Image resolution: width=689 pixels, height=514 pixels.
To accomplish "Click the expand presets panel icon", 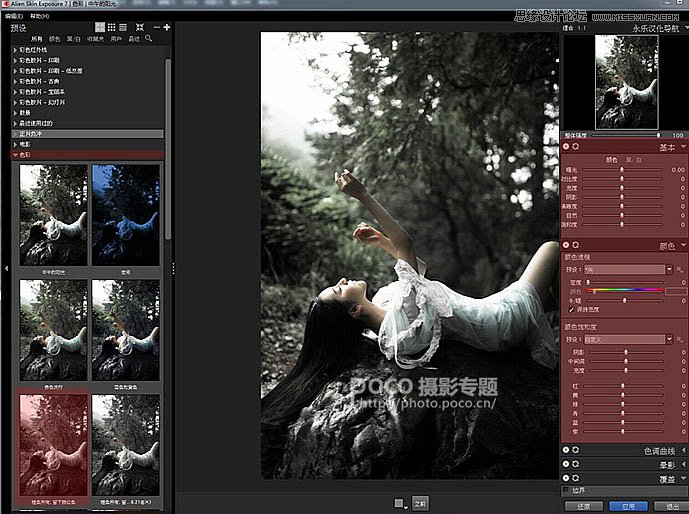I will click(x=140, y=26).
